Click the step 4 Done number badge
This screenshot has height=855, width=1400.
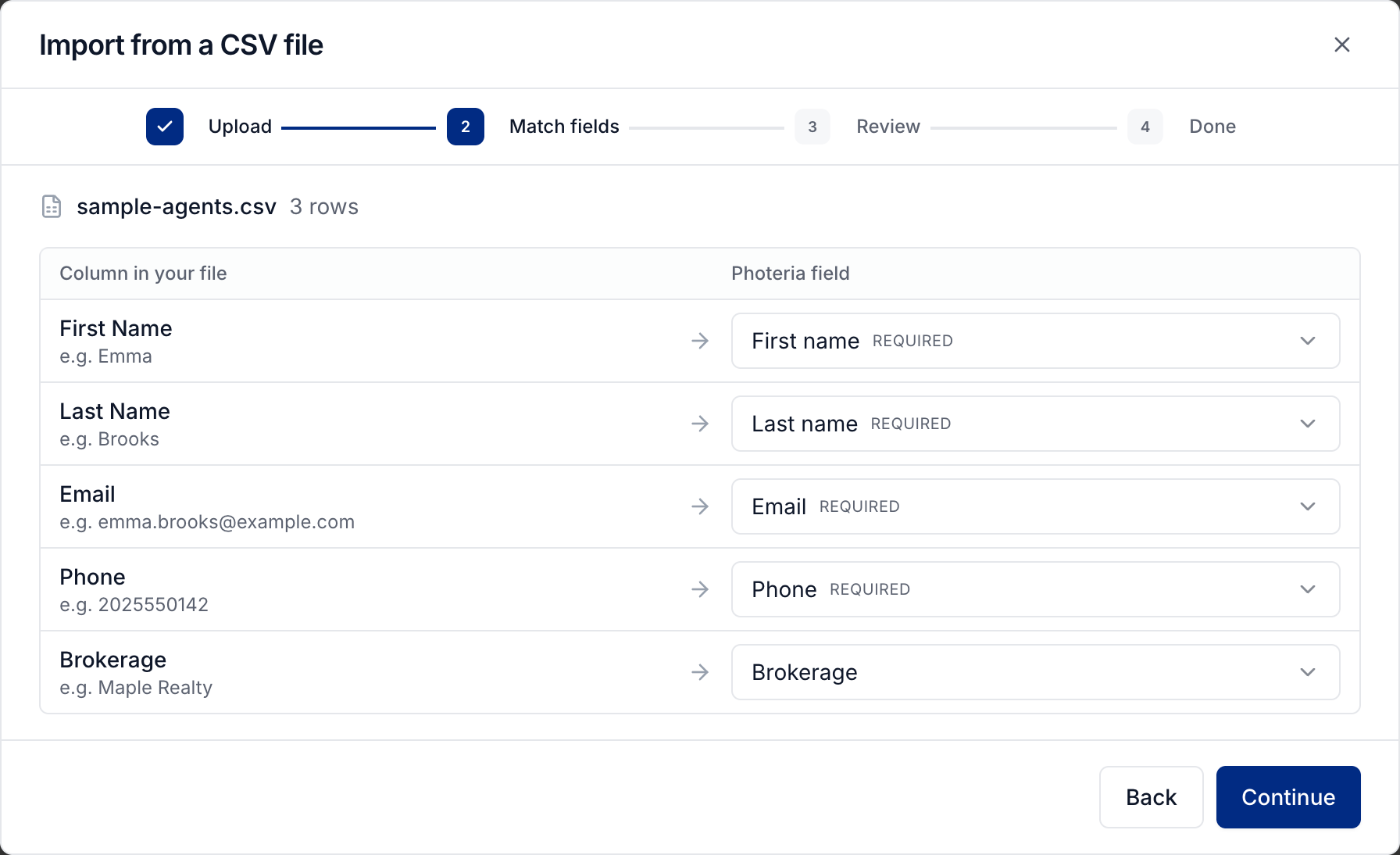click(1145, 127)
